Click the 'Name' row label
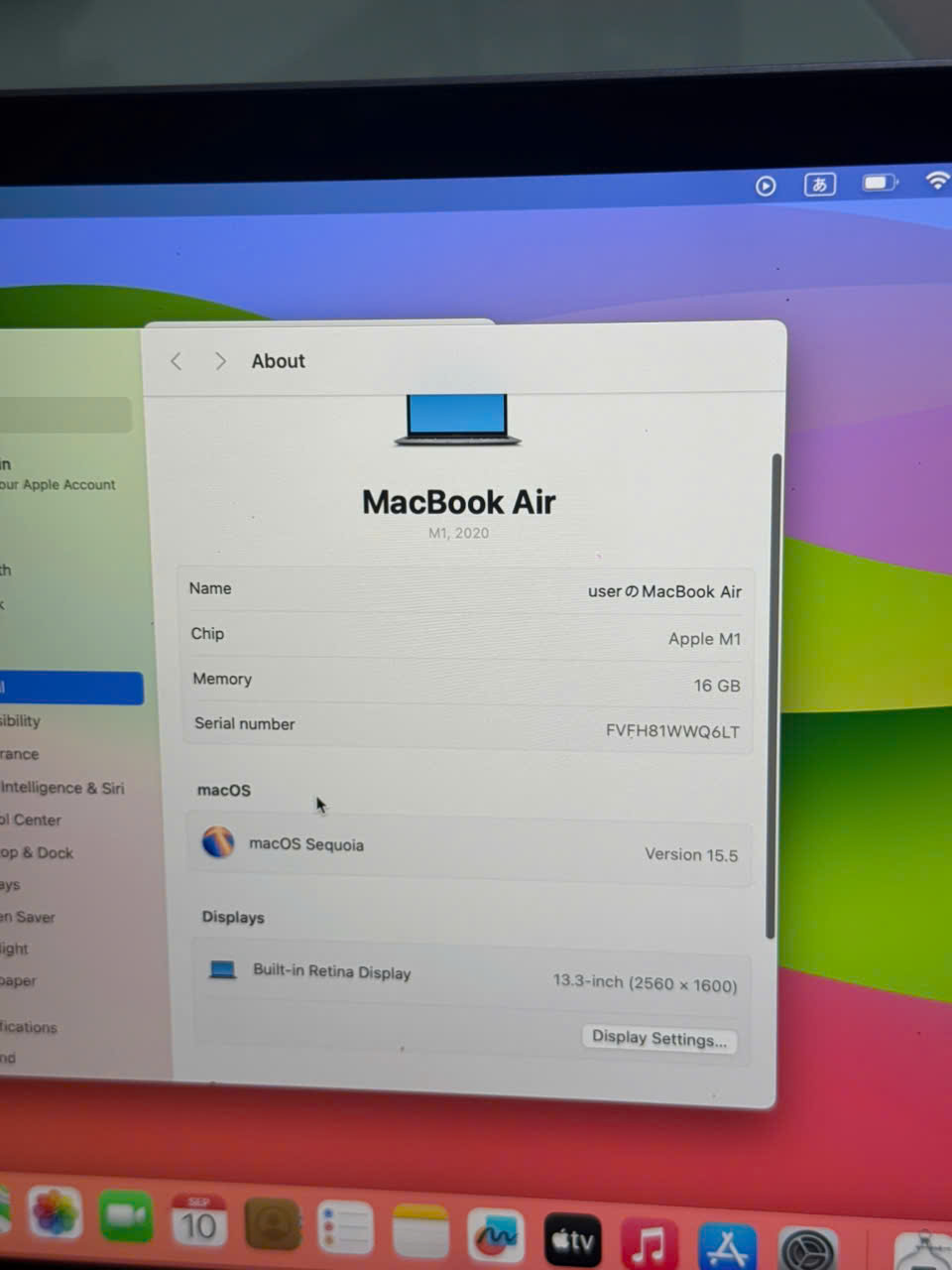 [210, 588]
